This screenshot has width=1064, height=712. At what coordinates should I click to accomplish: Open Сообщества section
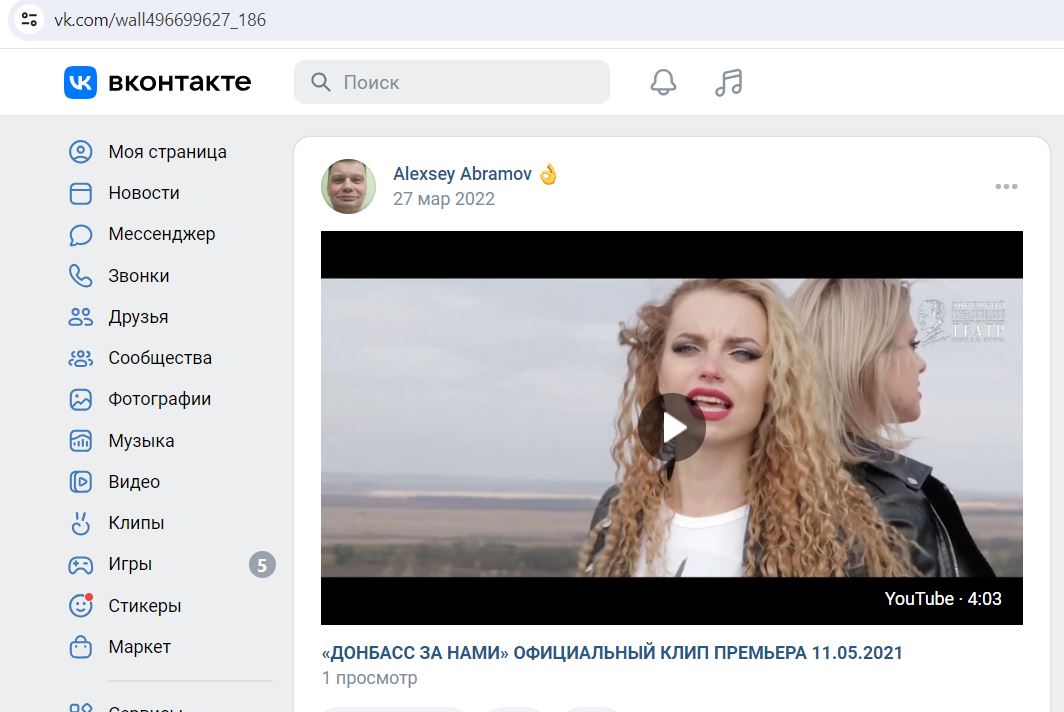[160, 358]
